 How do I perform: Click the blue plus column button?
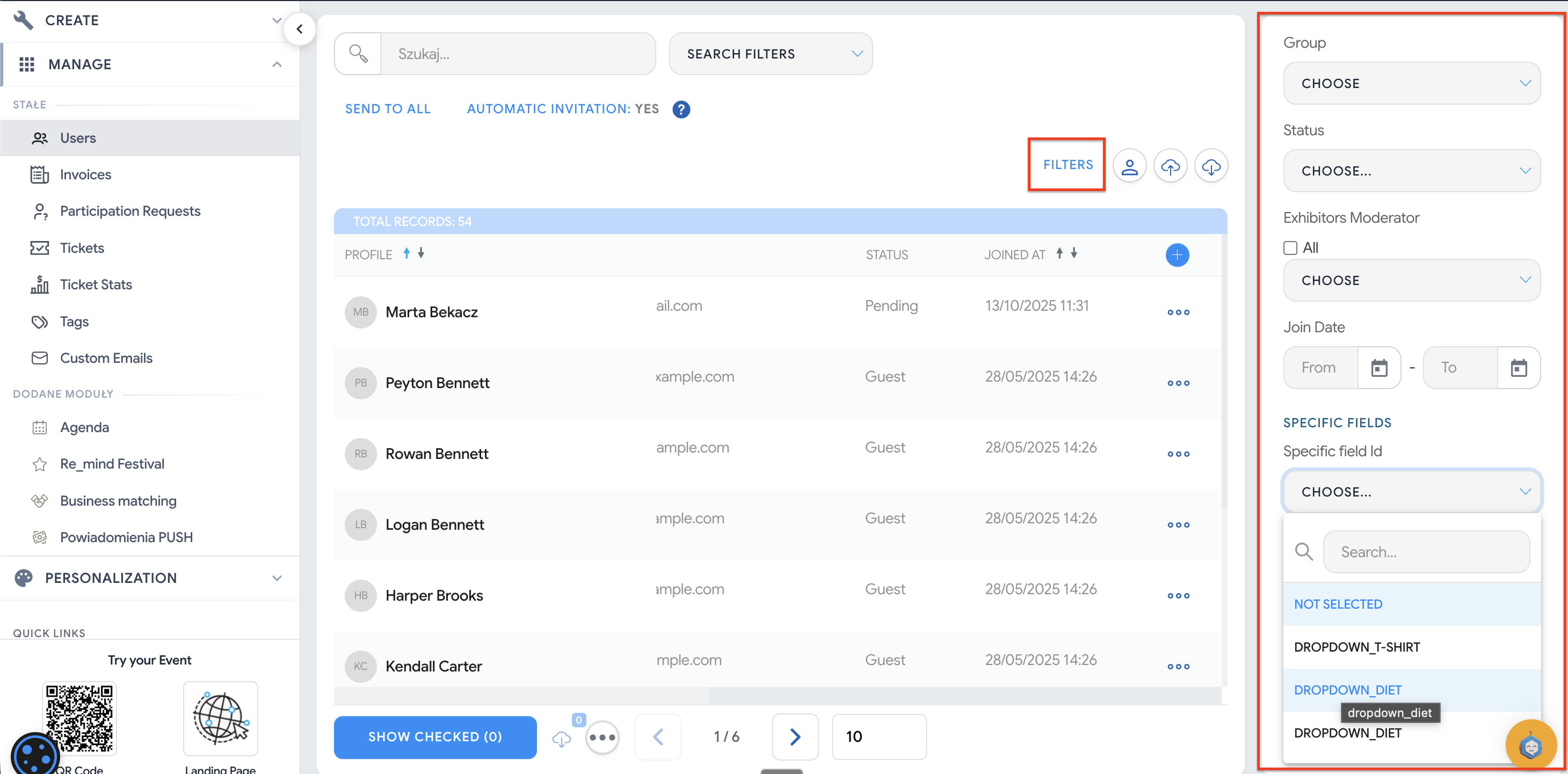point(1177,255)
